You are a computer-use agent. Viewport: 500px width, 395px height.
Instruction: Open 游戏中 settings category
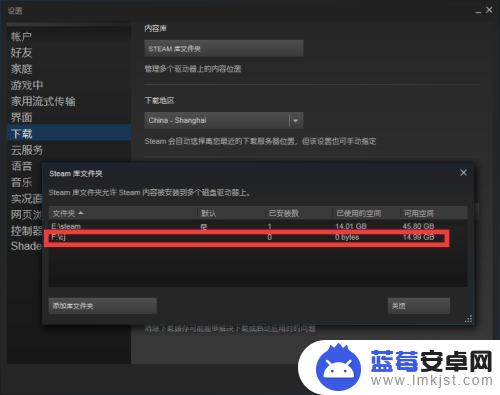coord(27,85)
